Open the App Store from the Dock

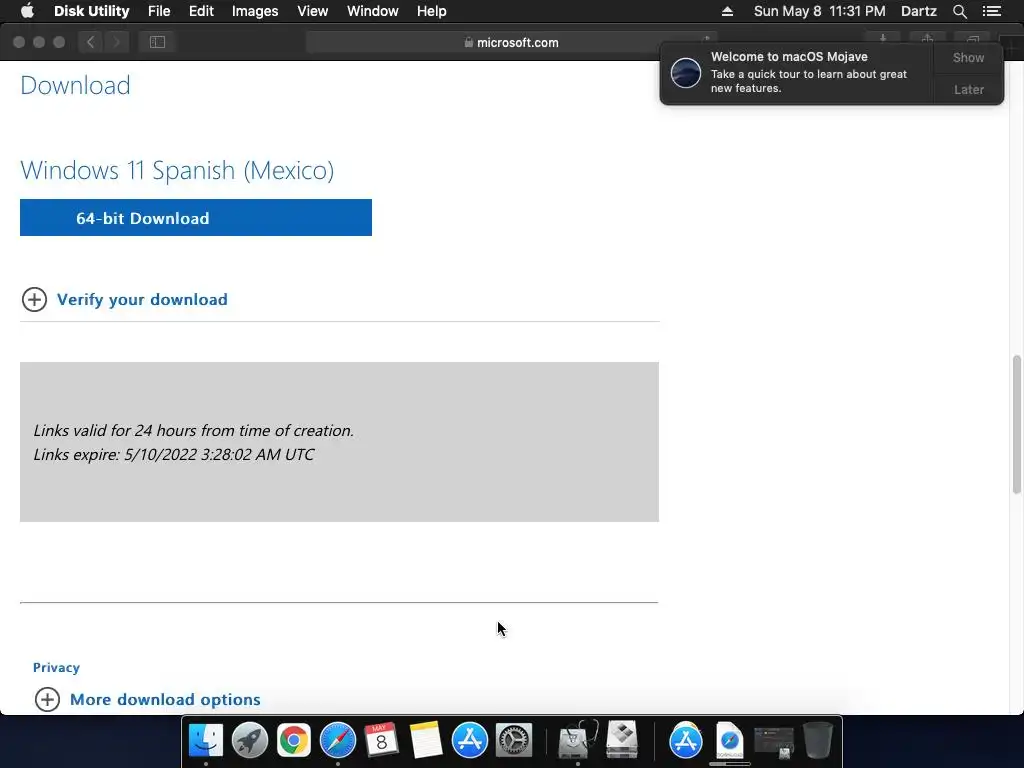point(470,741)
